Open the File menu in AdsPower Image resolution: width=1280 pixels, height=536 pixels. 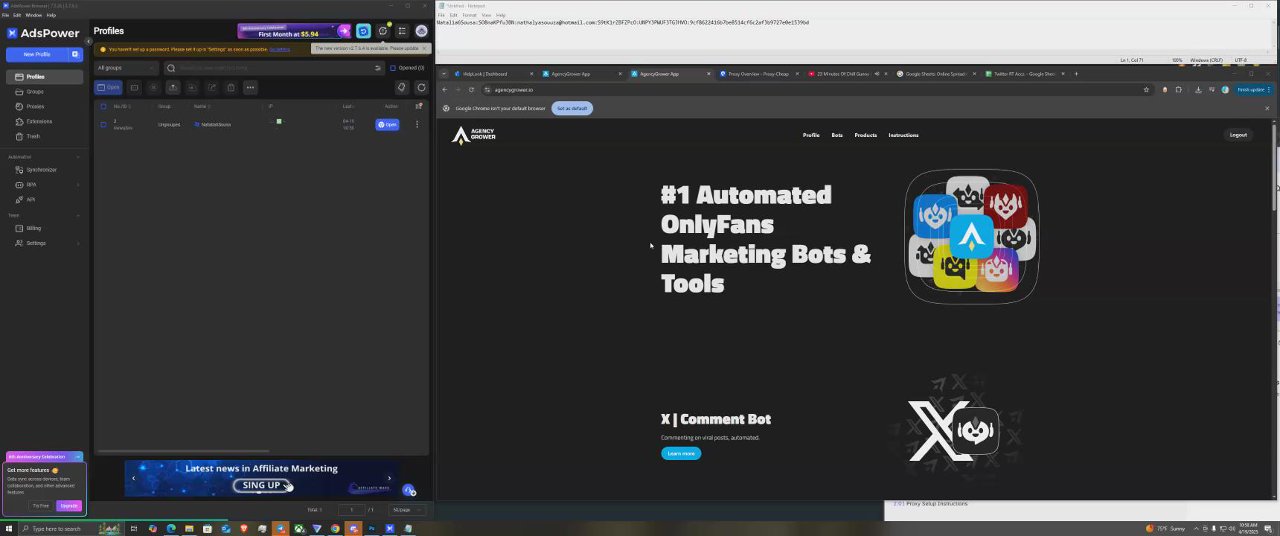pos(5,15)
